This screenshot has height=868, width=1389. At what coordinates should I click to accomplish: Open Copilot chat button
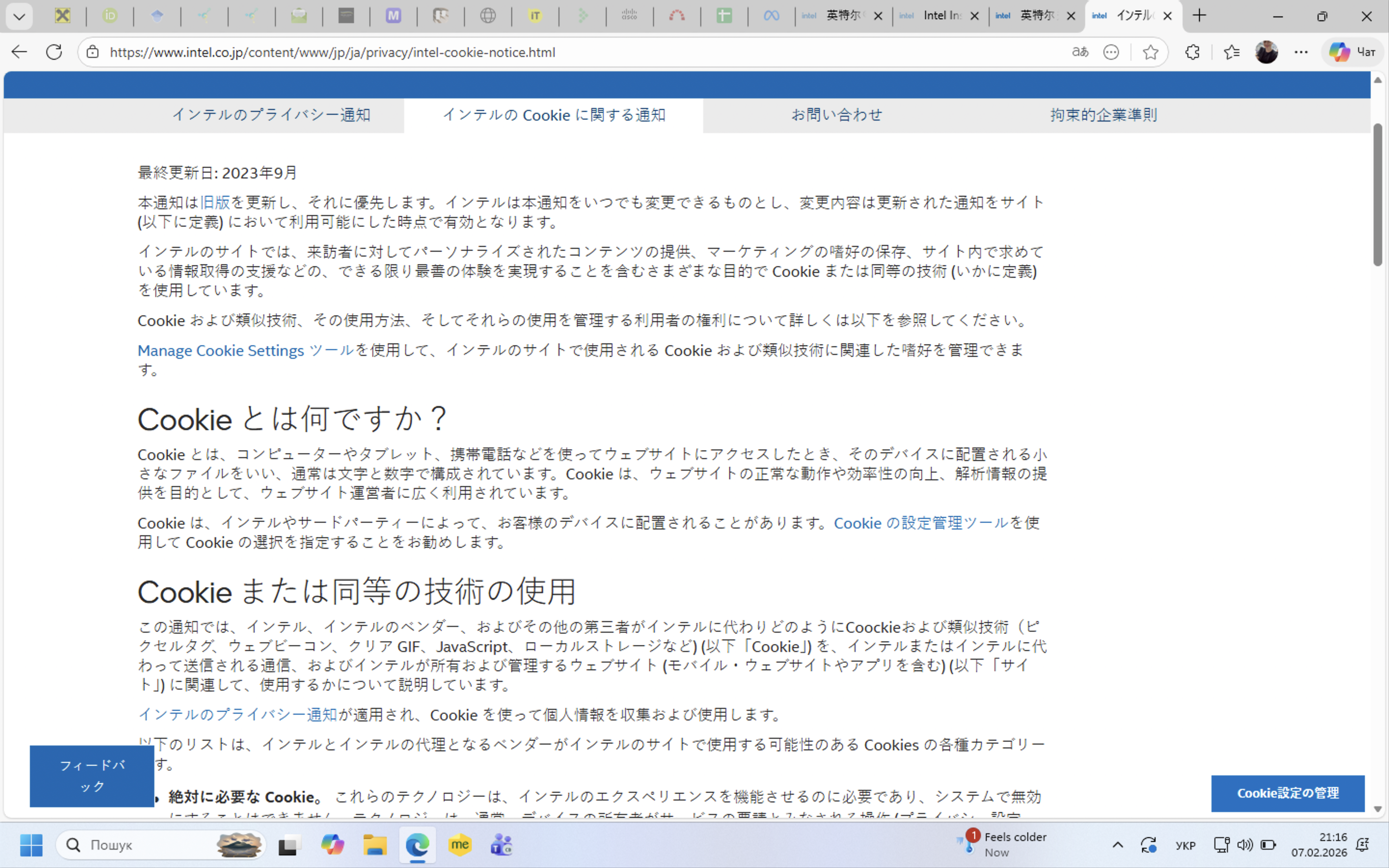tap(1352, 52)
